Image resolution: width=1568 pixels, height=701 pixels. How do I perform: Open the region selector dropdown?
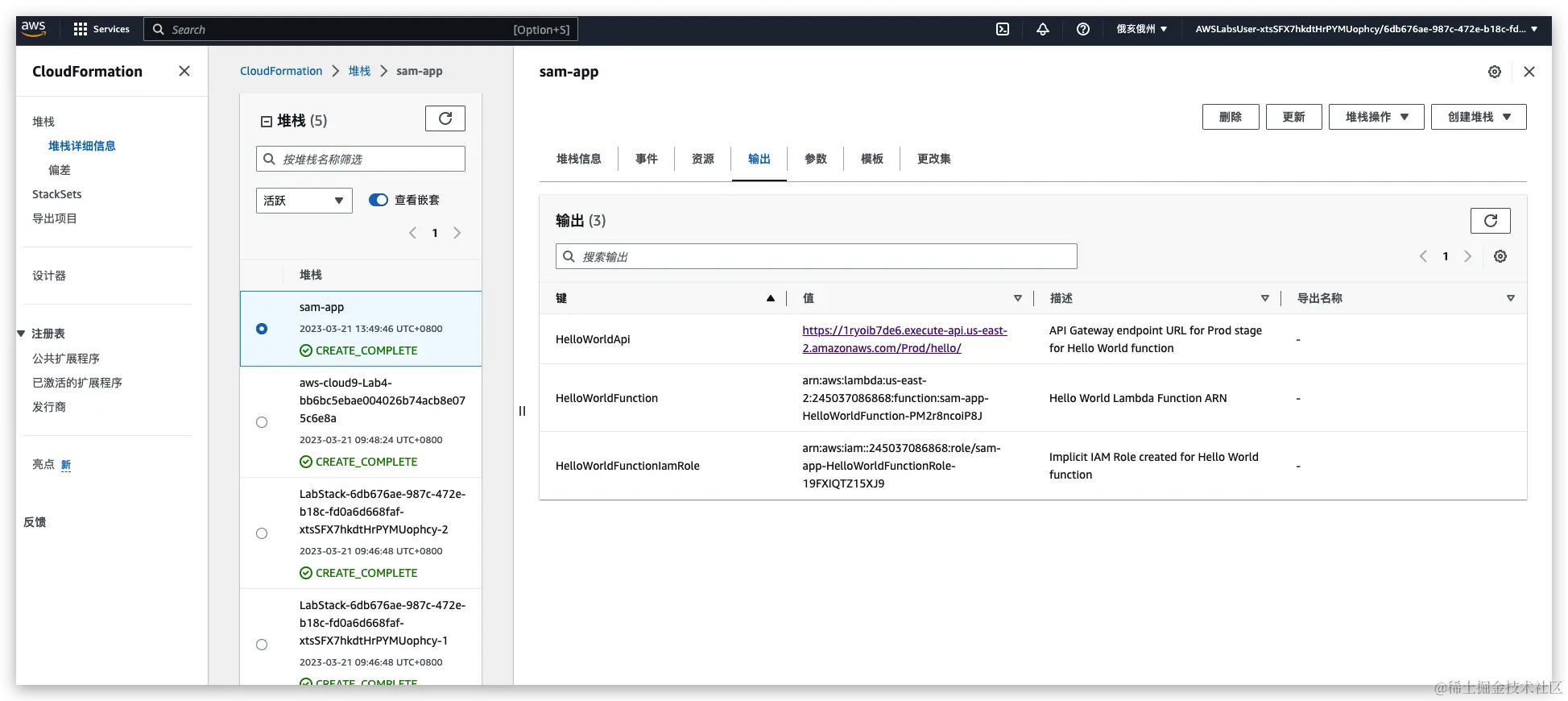[x=1141, y=29]
